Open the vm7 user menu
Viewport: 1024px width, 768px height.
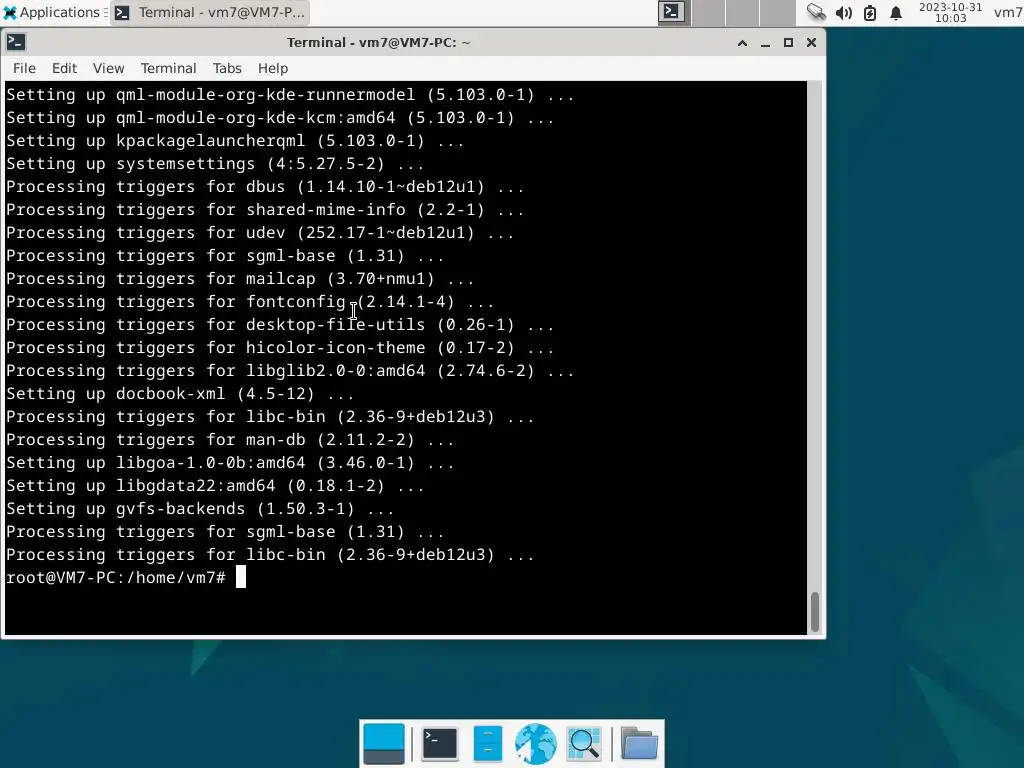coord(1008,12)
